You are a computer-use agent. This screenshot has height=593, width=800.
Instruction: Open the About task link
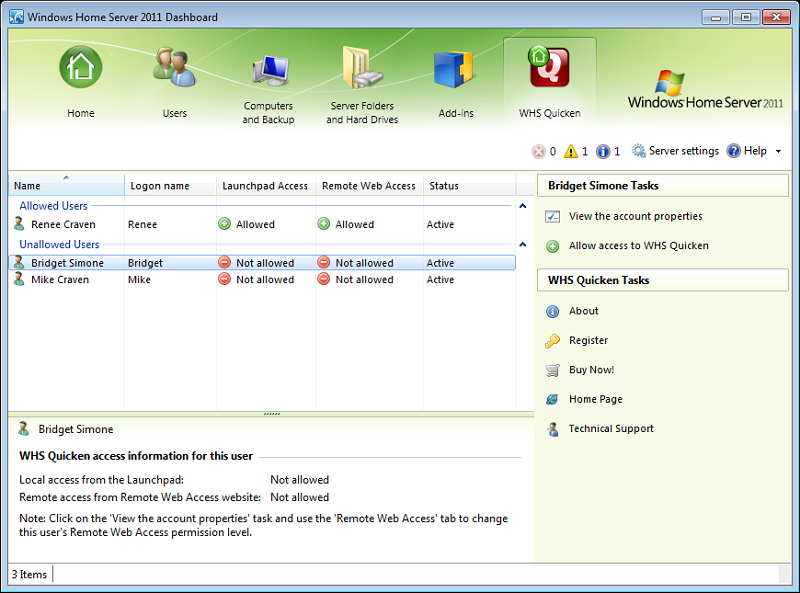584,311
